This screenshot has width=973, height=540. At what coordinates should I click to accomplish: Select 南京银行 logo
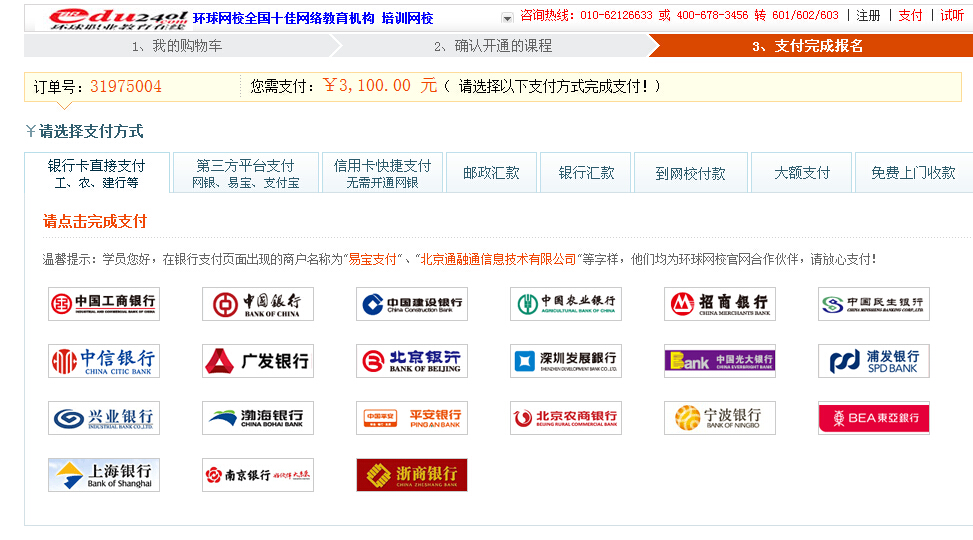258,475
